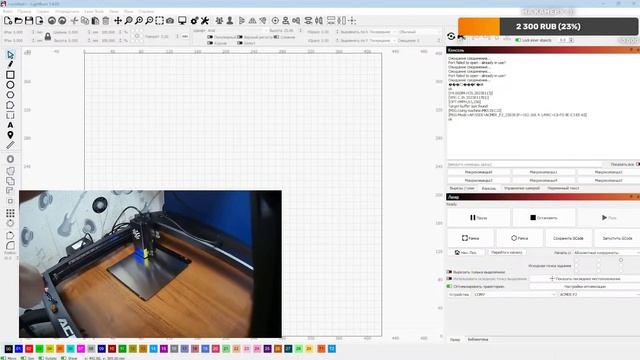Open Optimization Settings button

(585, 287)
